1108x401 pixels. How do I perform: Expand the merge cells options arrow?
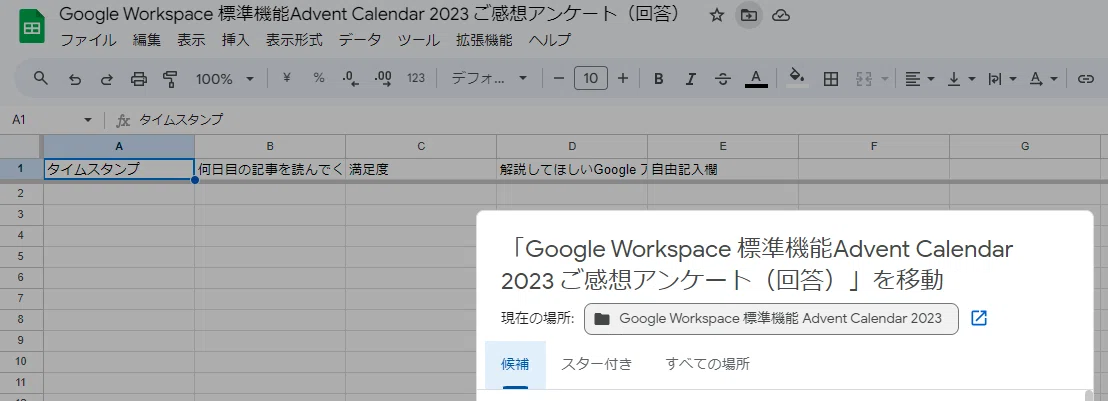click(x=884, y=79)
